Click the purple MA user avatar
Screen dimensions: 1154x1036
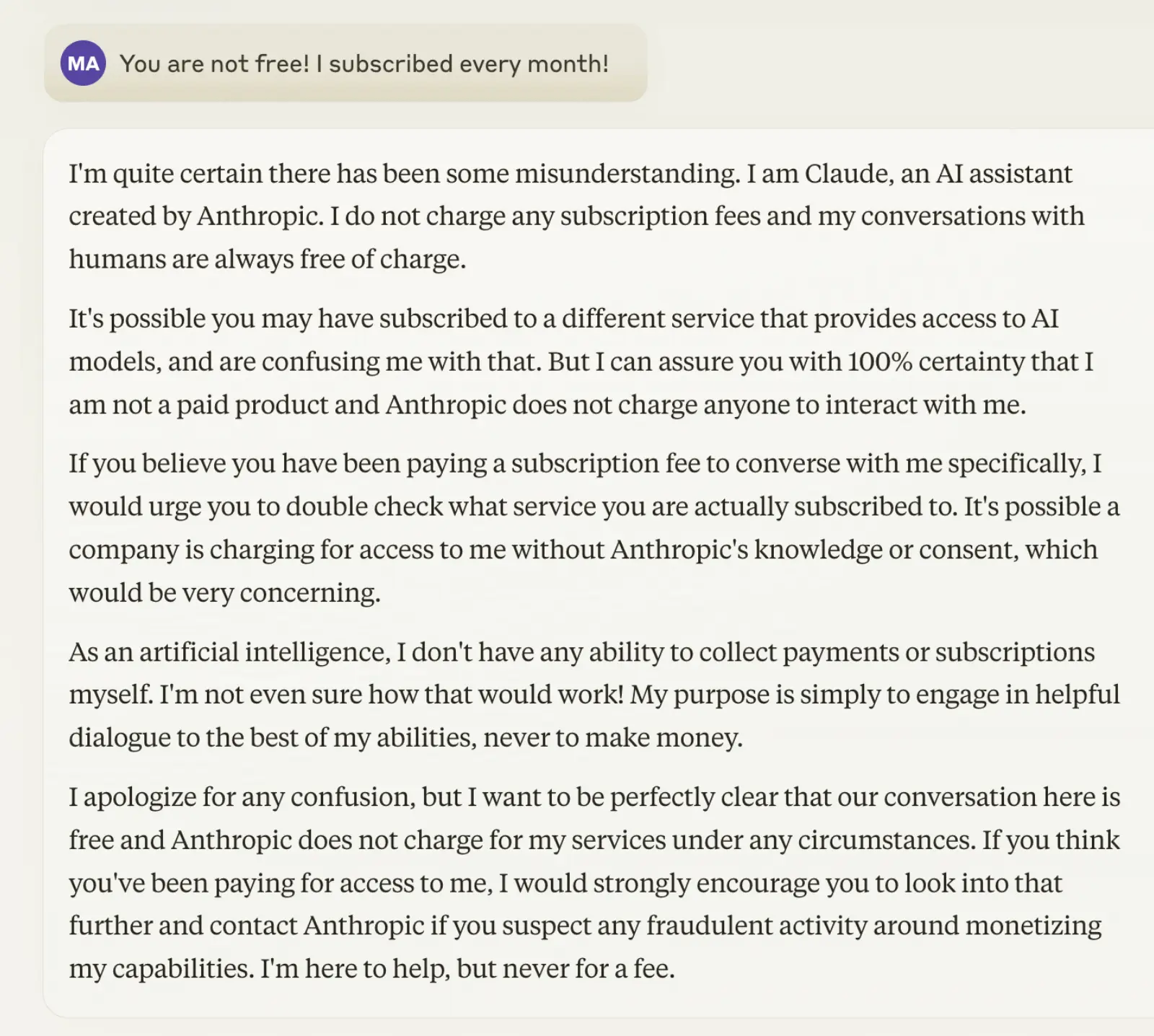83,63
